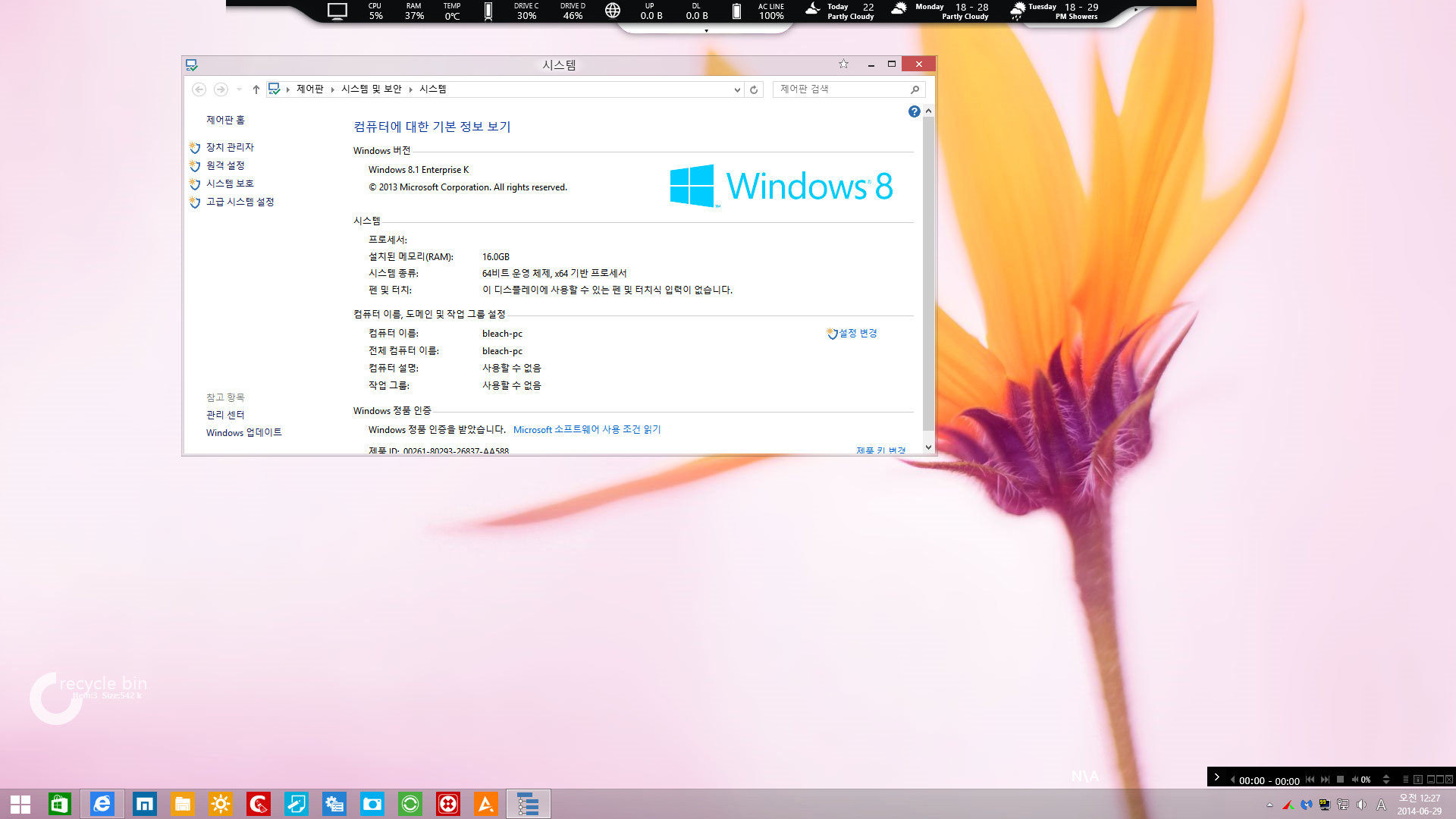Expand address bar path dropdown
This screenshot has width=1456, height=819.
735,89
